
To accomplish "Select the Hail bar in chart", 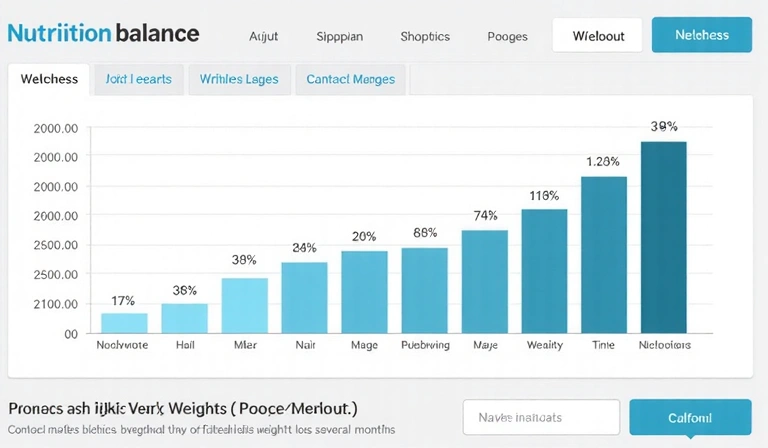I will pos(184,318).
